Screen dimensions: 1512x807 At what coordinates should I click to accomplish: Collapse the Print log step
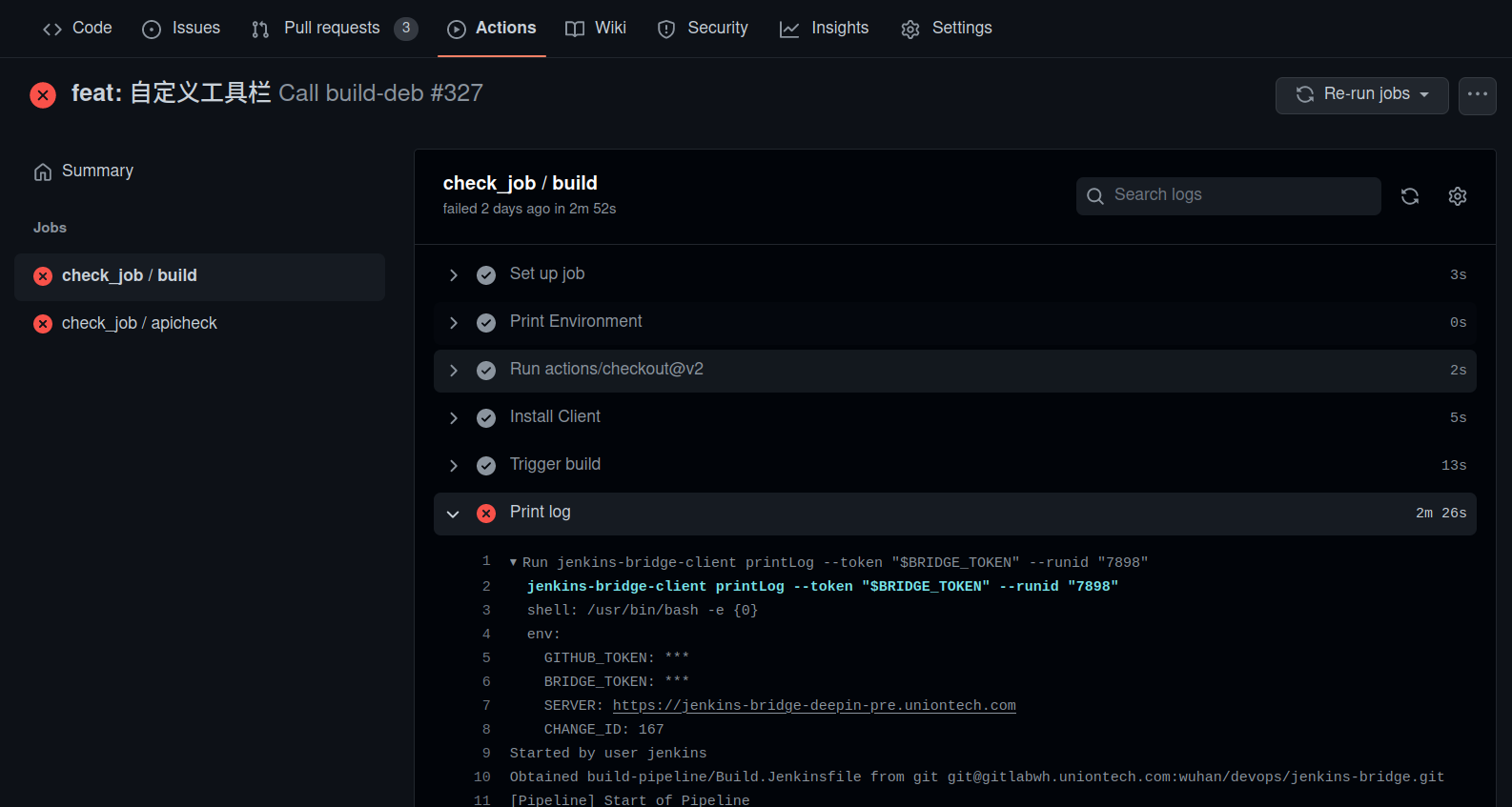pos(955,513)
